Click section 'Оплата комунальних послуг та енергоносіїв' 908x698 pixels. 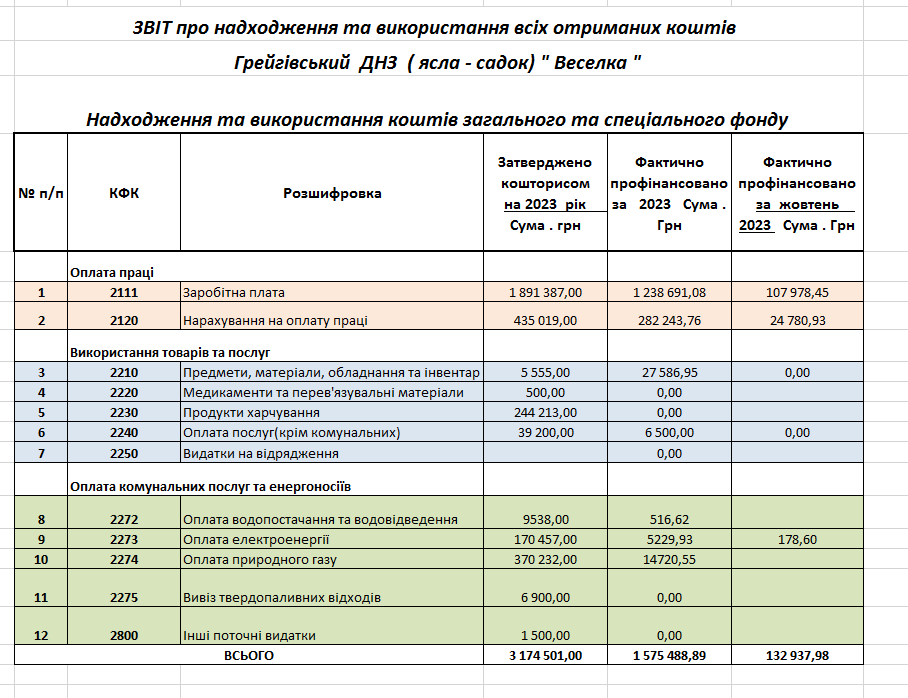pos(210,487)
